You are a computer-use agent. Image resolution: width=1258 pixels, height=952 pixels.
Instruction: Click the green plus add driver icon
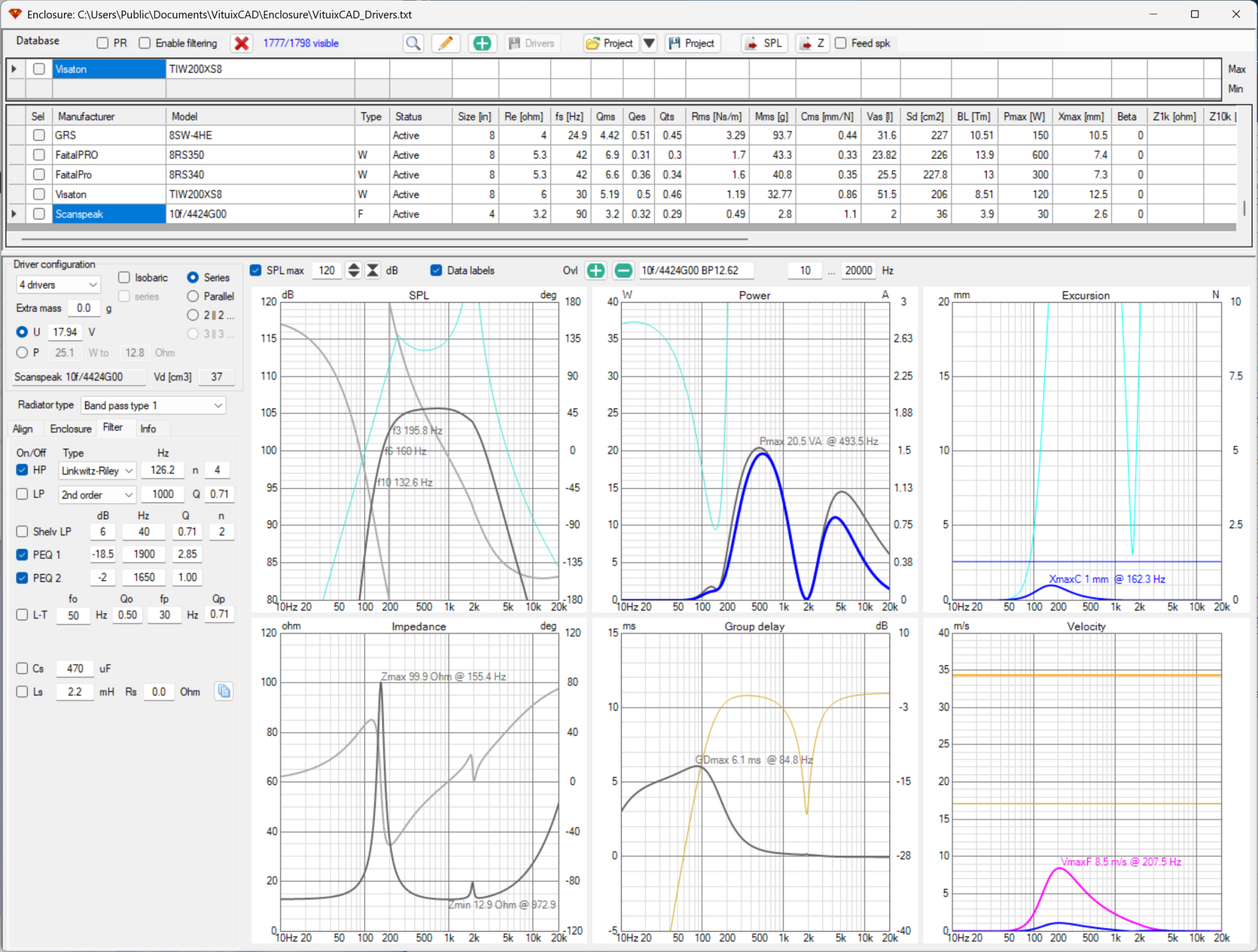point(482,44)
